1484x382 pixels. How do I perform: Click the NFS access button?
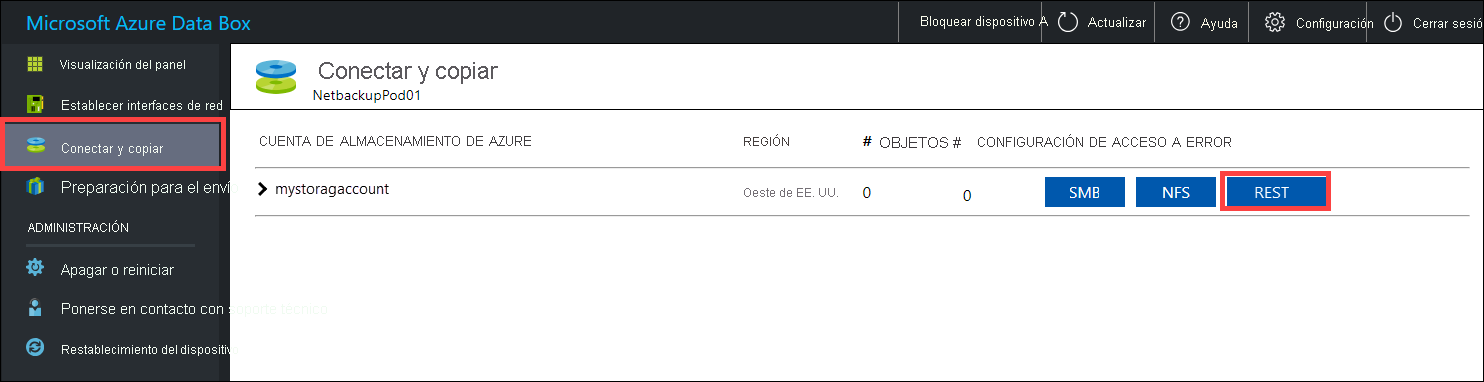(x=1176, y=193)
